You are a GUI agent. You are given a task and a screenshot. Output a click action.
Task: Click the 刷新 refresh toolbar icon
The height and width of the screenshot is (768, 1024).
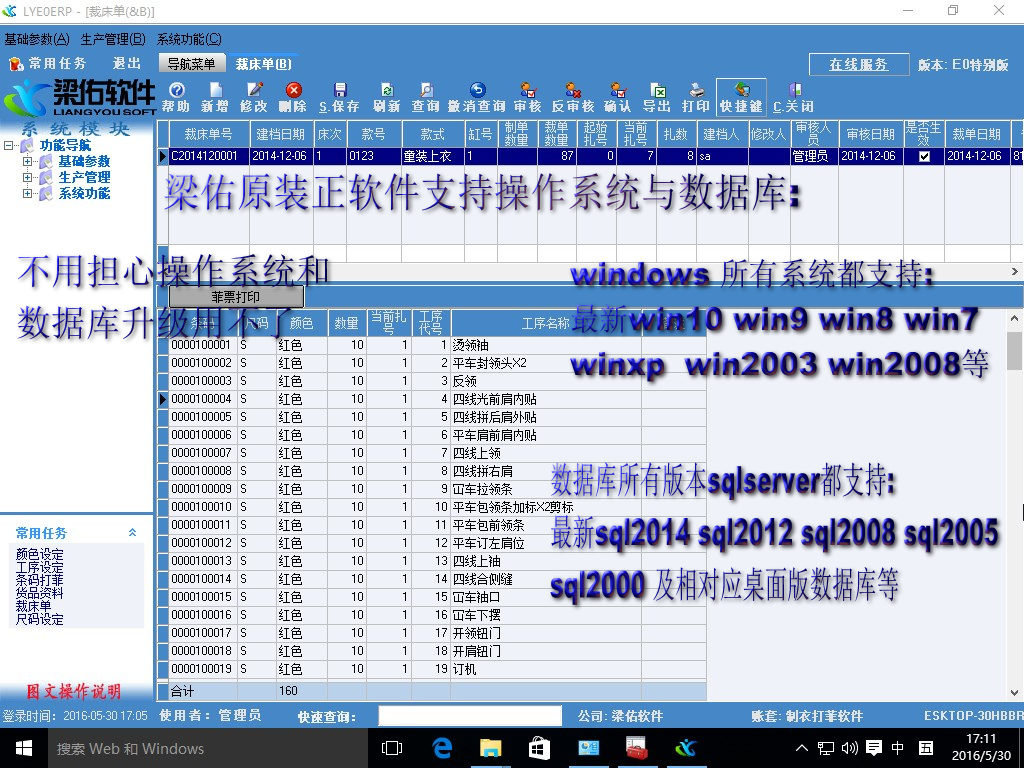click(387, 97)
